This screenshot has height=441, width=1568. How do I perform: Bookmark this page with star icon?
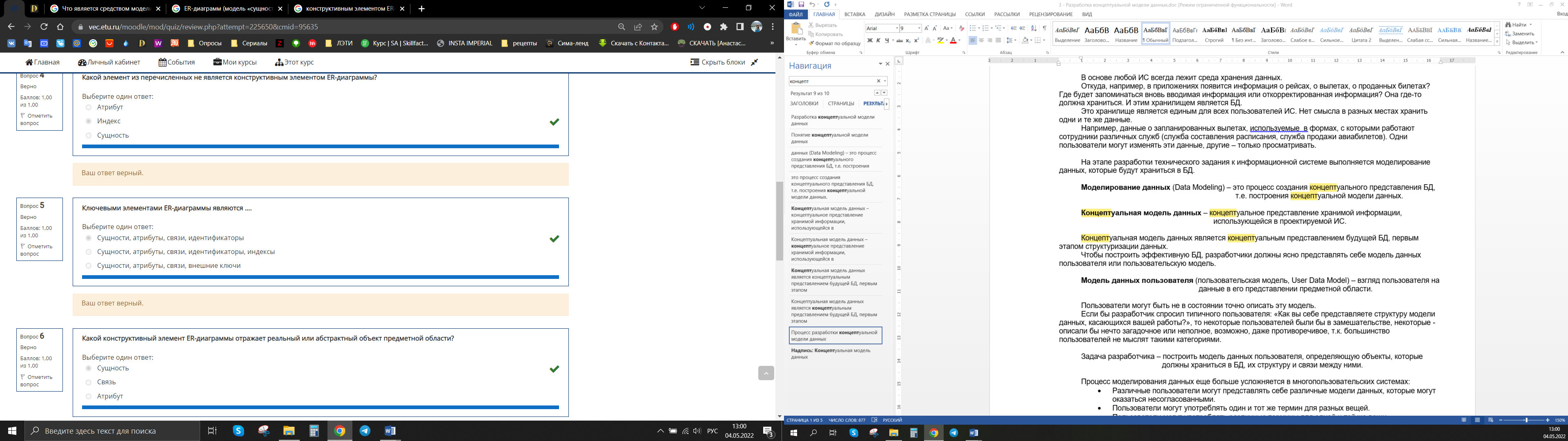pyautogui.click(x=654, y=27)
